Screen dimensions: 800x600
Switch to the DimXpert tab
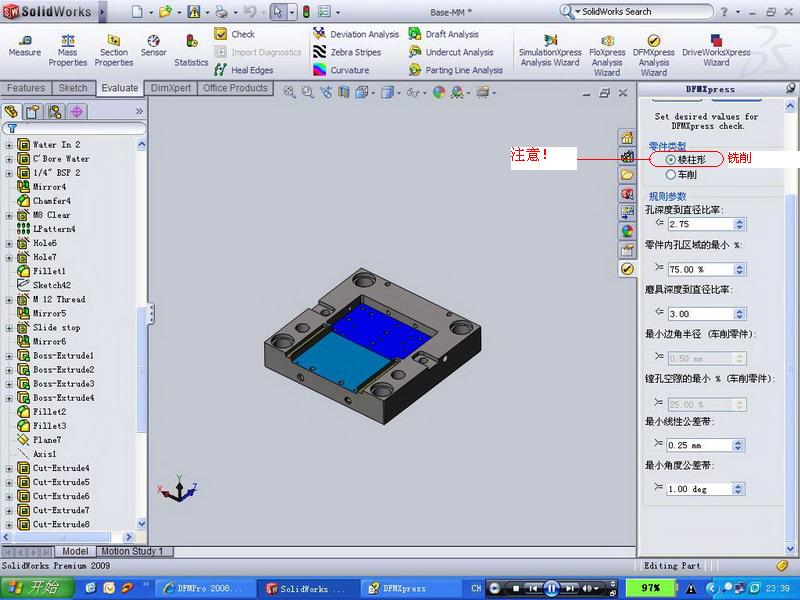(170, 88)
